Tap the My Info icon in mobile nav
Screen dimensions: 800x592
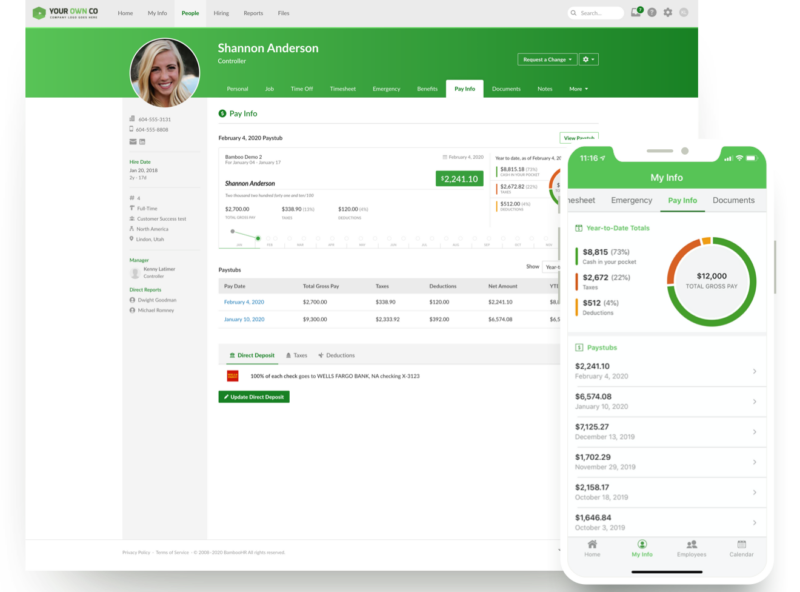point(642,546)
